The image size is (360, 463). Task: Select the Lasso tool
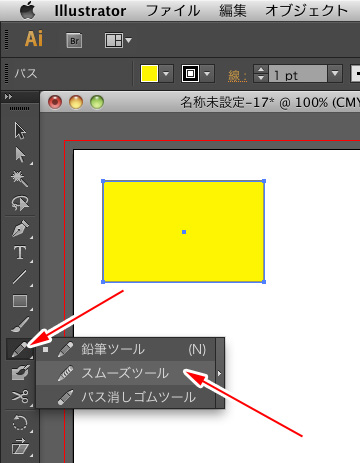20,203
